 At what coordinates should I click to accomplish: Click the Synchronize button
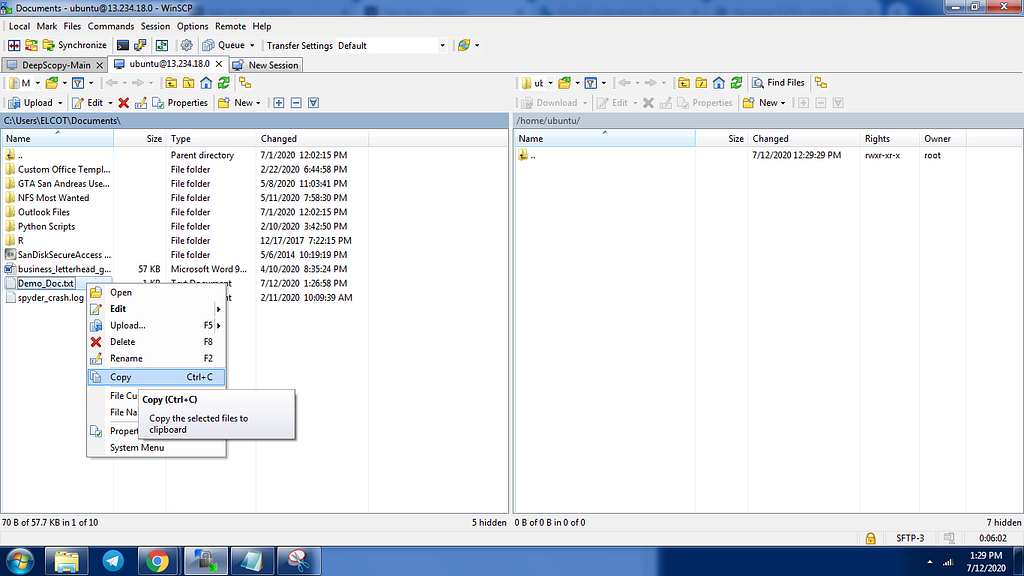(74, 45)
